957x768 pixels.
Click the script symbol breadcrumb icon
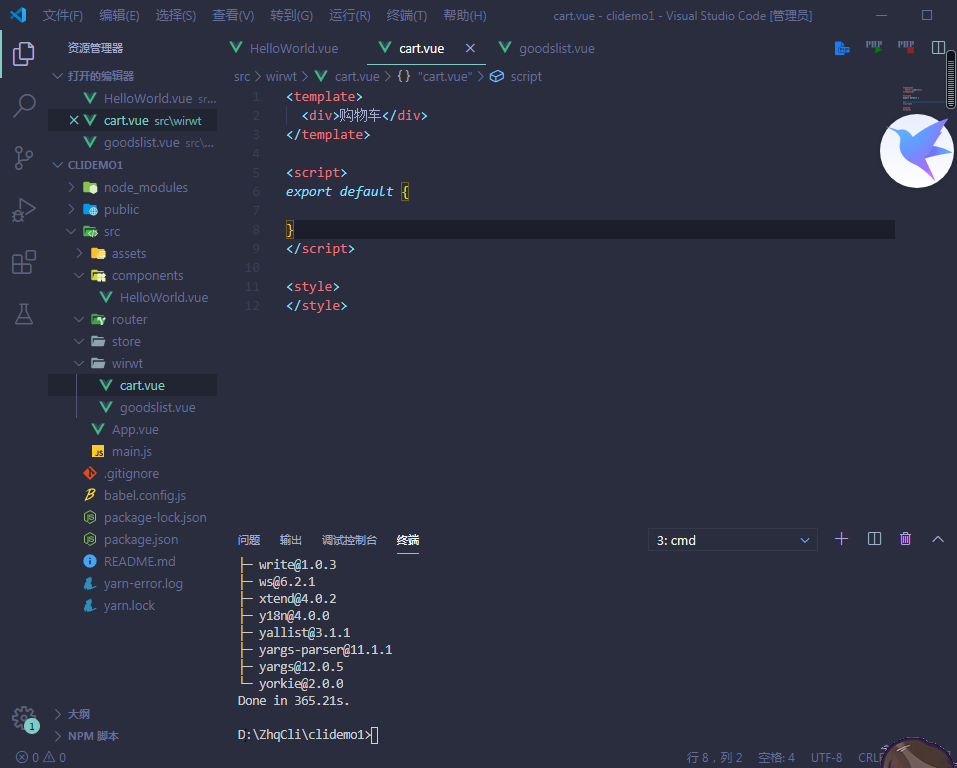pos(497,76)
